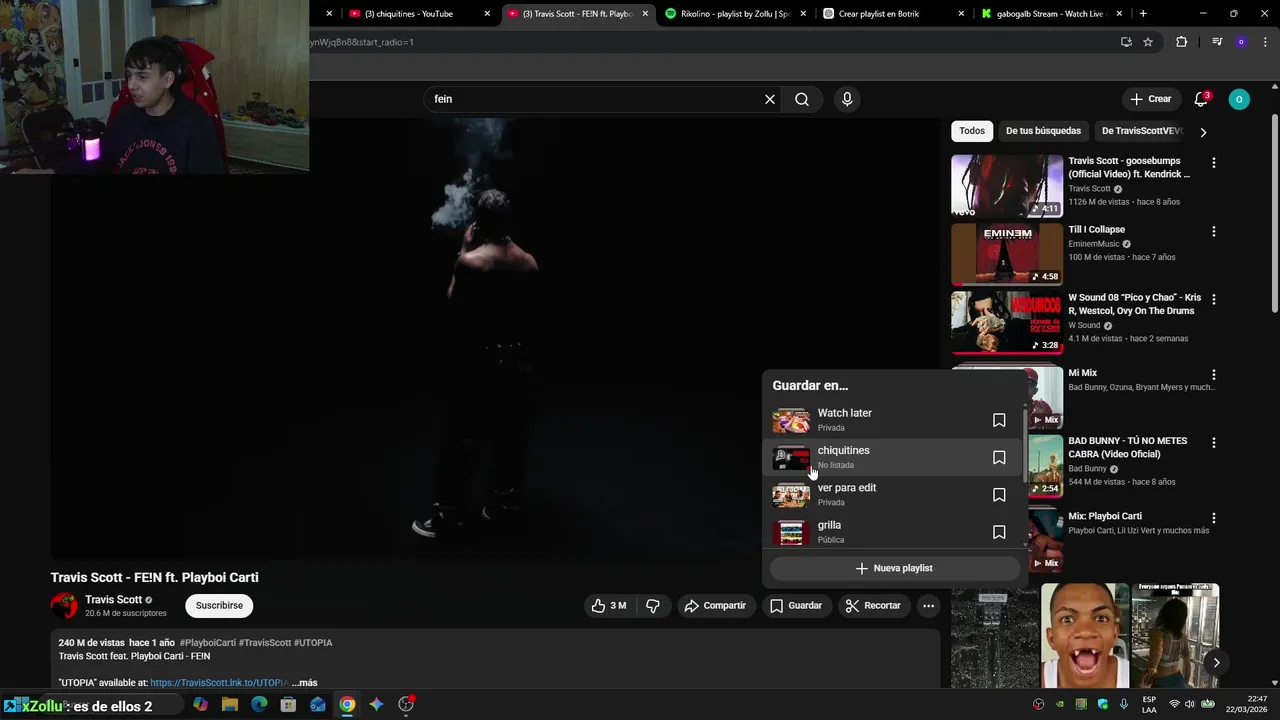Open options for the W Sound 08 video
The image size is (1280, 720).
pos(1214,299)
